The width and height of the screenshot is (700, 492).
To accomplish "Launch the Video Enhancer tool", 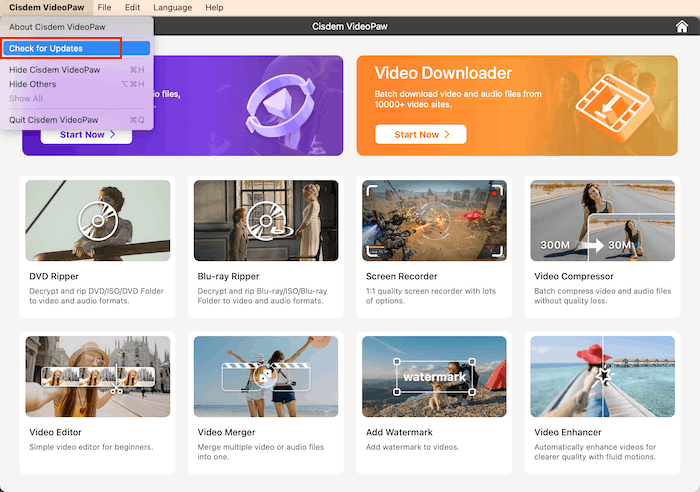I will [602, 376].
